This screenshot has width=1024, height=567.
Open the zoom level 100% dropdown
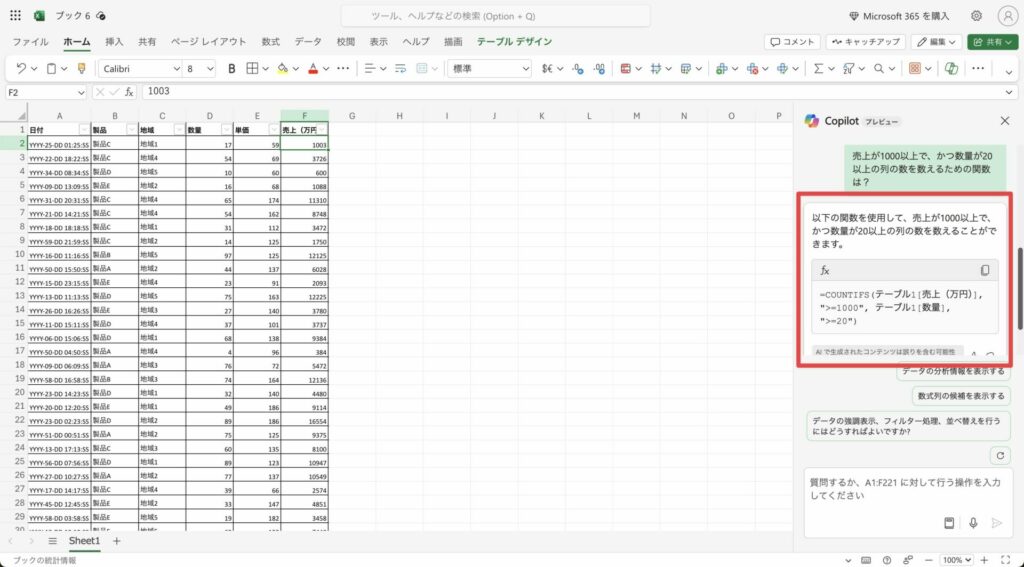coord(957,560)
